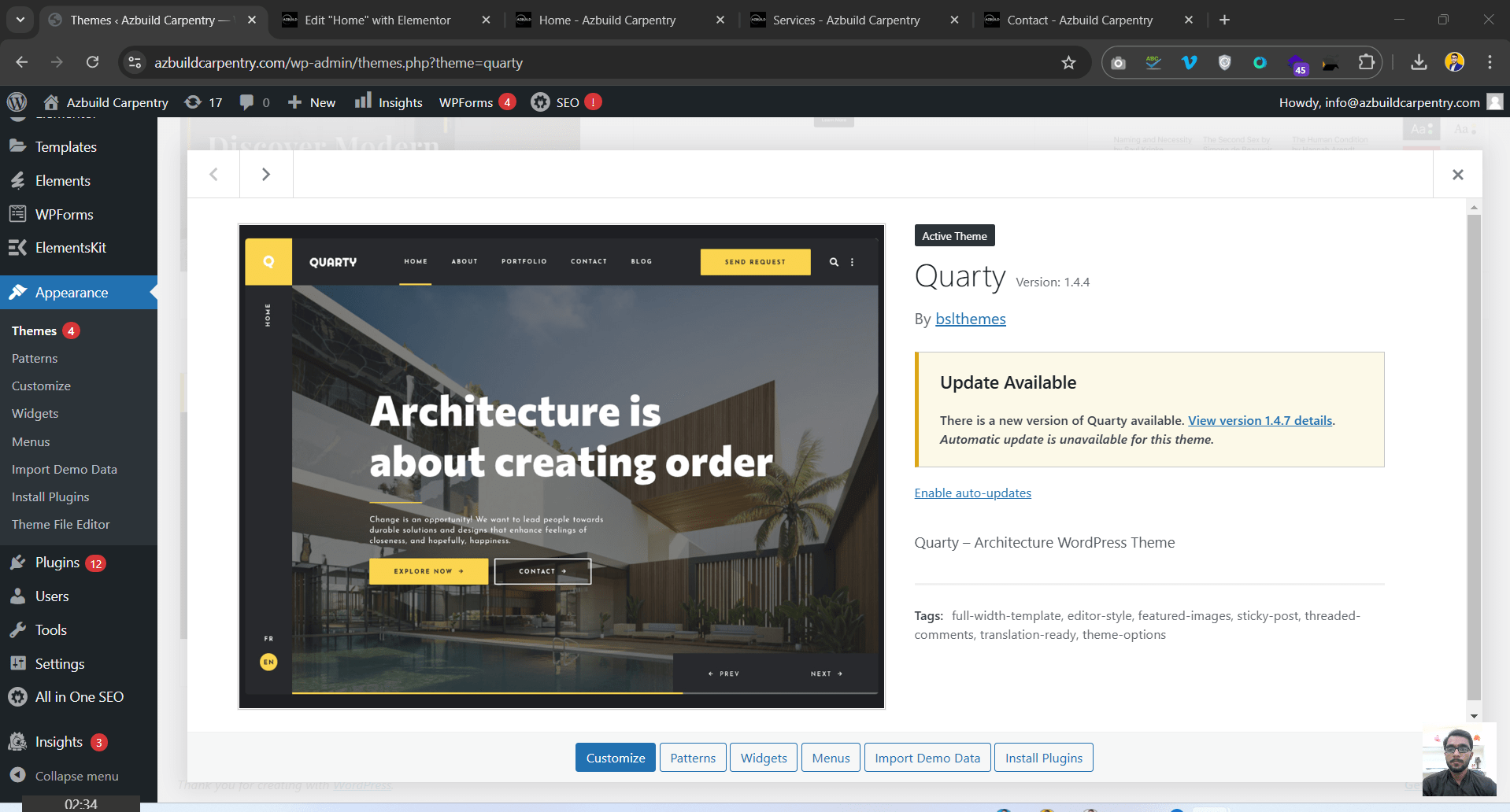The height and width of the screenshot is (812, 1510).
Task: Open the browser tab search dropdown arrow
Action: click(x=20, y=20)
